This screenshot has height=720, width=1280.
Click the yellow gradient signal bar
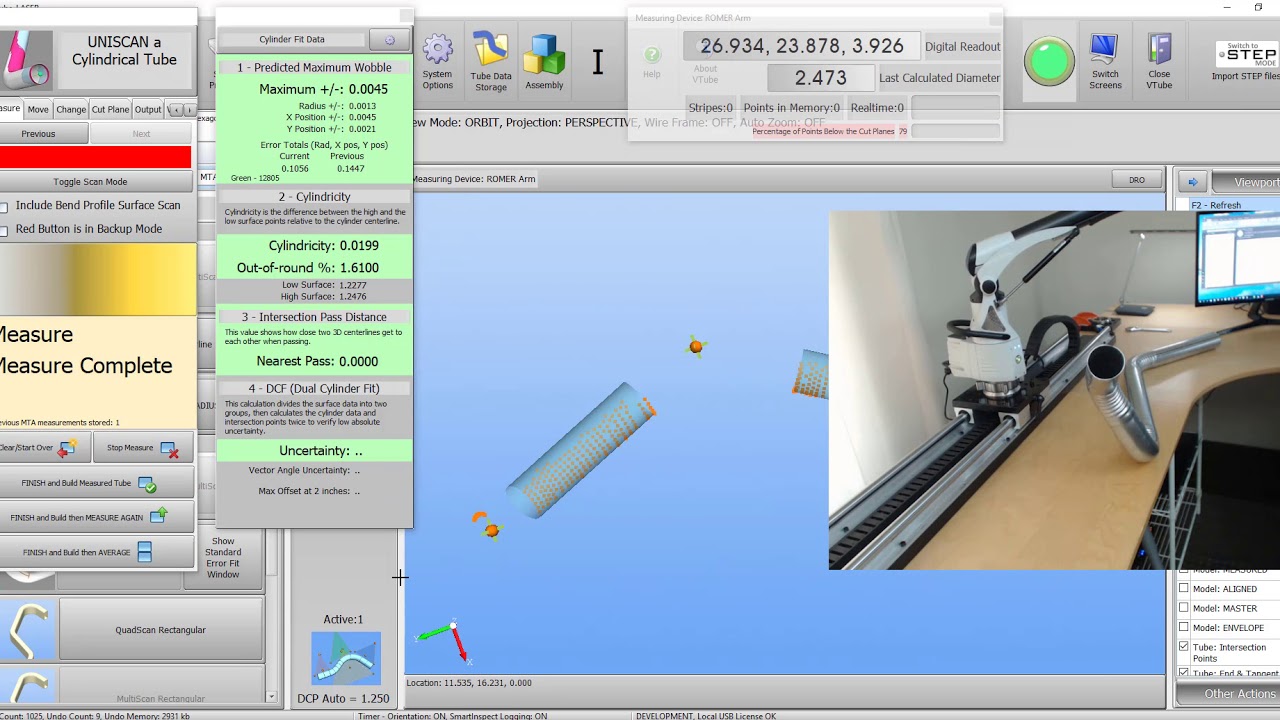point(97,281)
